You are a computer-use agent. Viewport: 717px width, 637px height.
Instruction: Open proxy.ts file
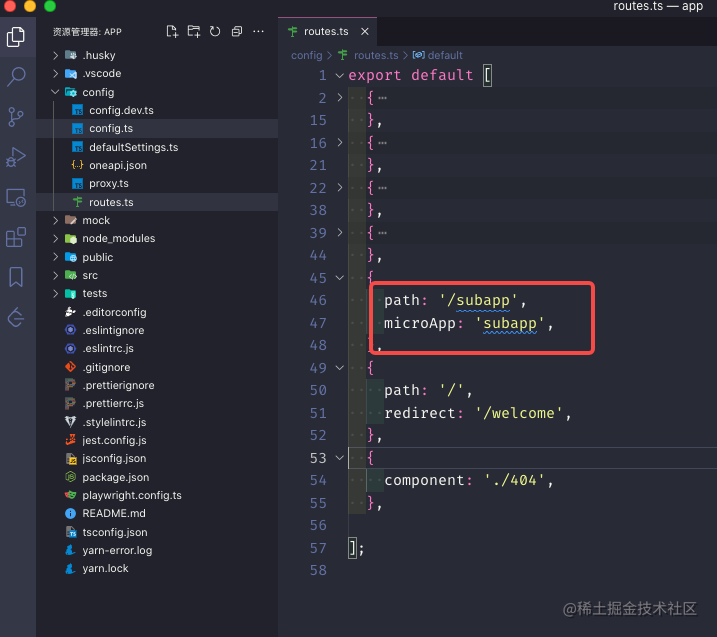(x=157, y=183)
